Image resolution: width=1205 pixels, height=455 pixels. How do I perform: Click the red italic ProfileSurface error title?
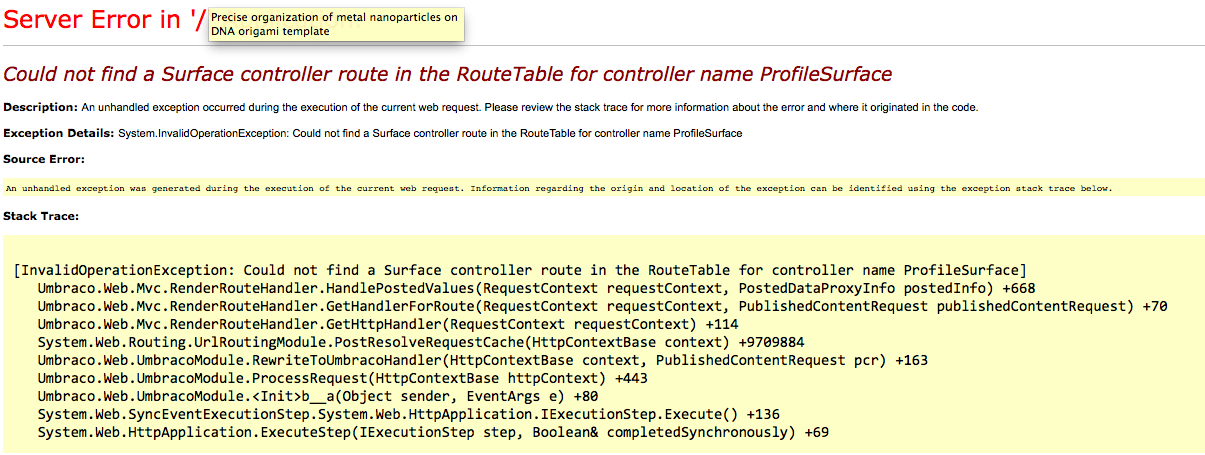pos(448,74)
